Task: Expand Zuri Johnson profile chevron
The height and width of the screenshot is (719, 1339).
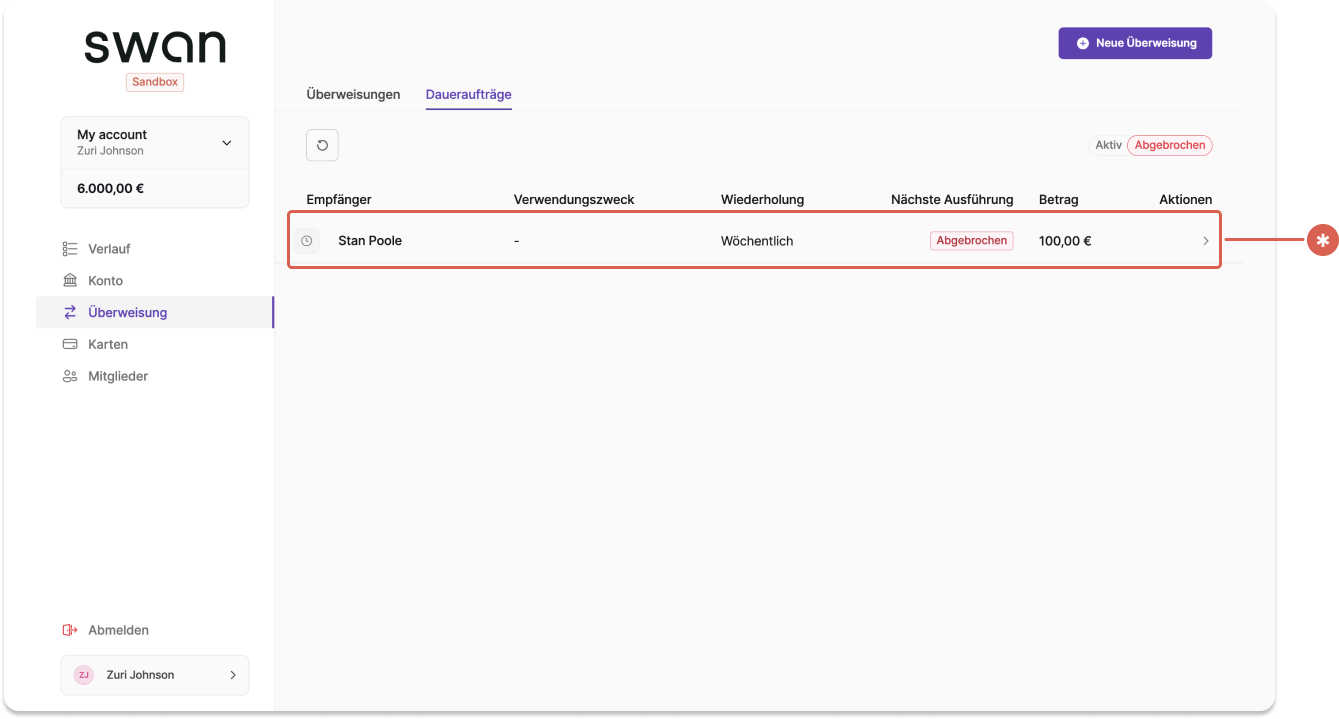Action: (x=233, y=675)
